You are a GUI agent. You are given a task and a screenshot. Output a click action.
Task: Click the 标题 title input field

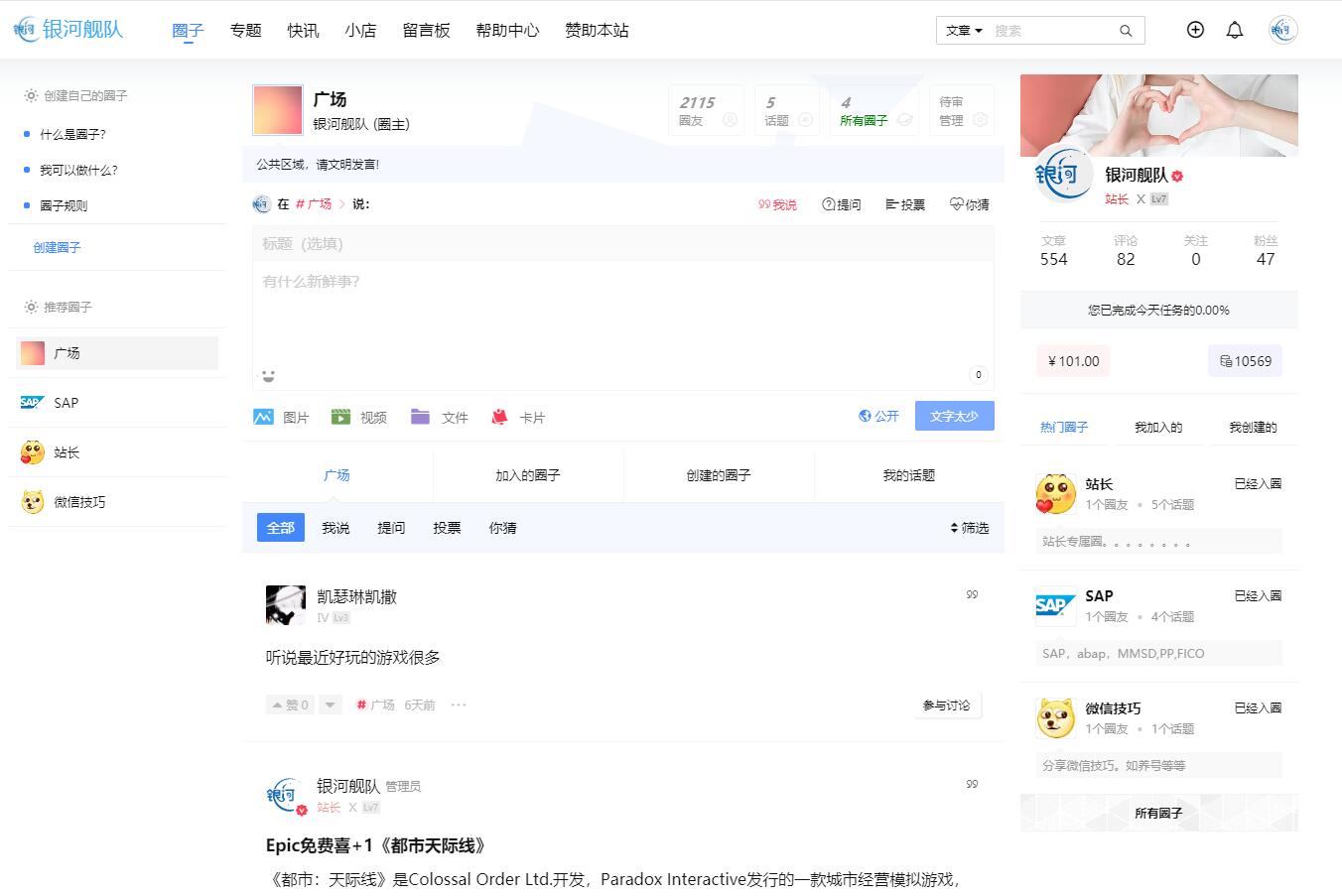(623, 244)
